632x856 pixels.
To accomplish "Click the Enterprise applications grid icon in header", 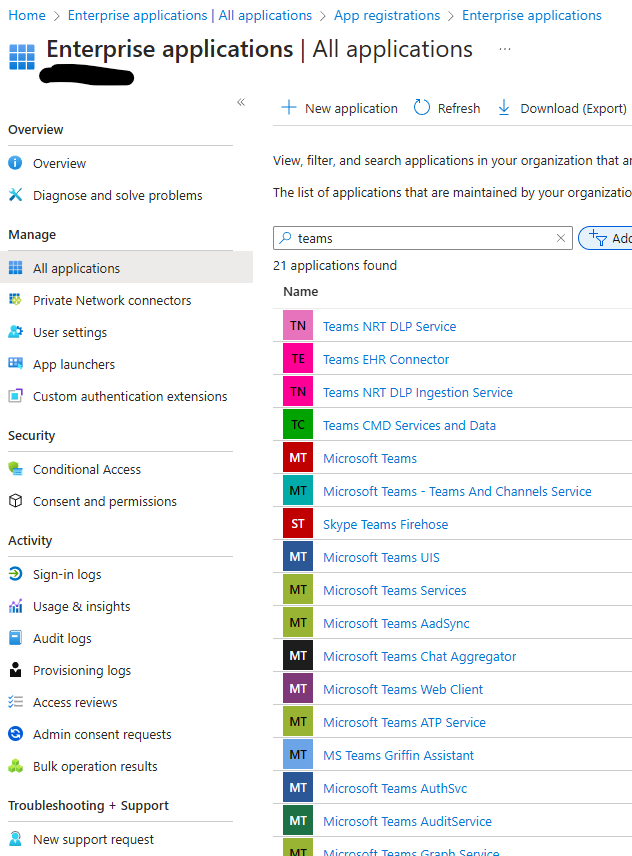I will [22, 57].
